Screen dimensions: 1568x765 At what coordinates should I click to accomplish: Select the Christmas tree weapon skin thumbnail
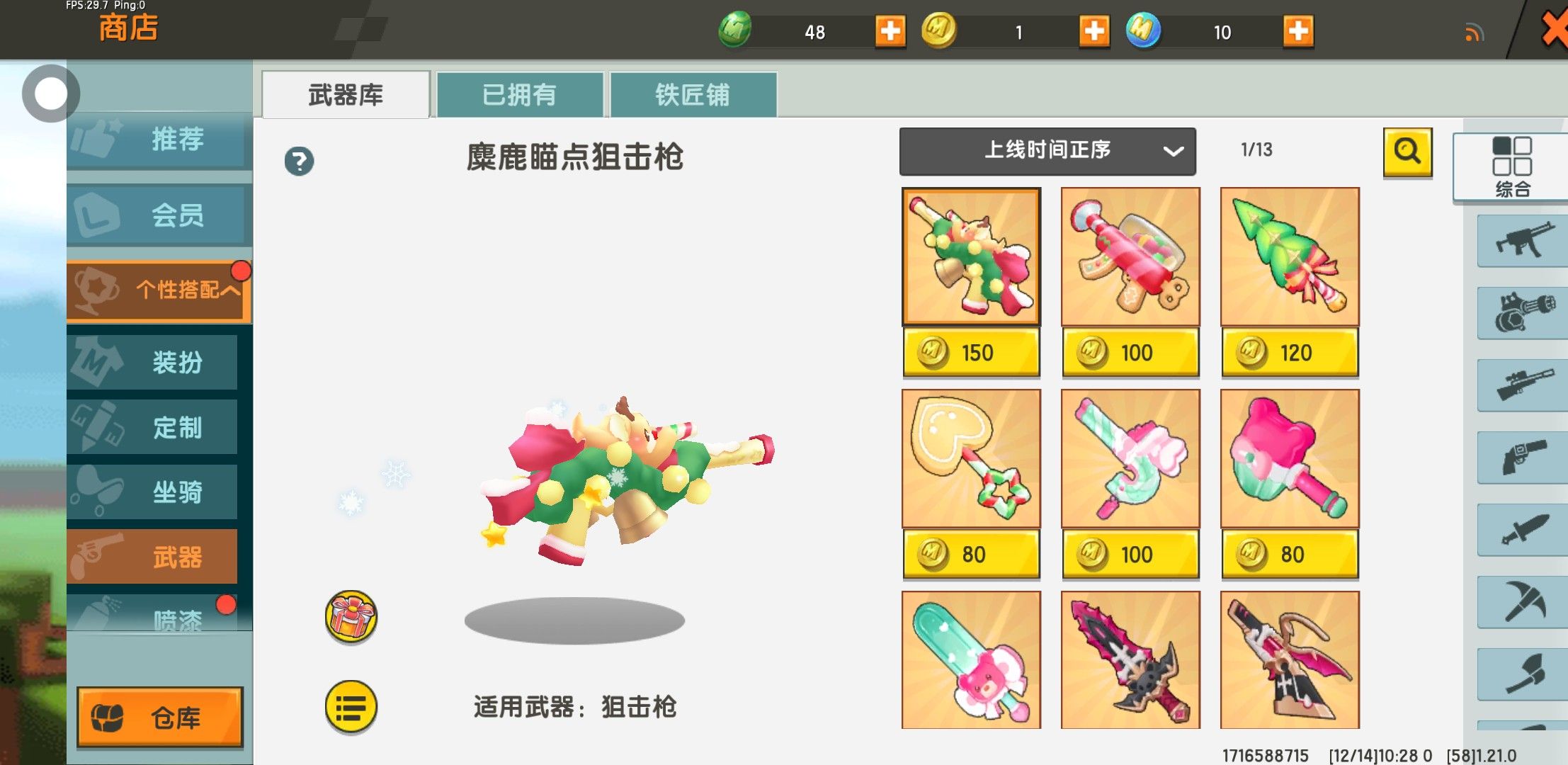(1290, 256)
